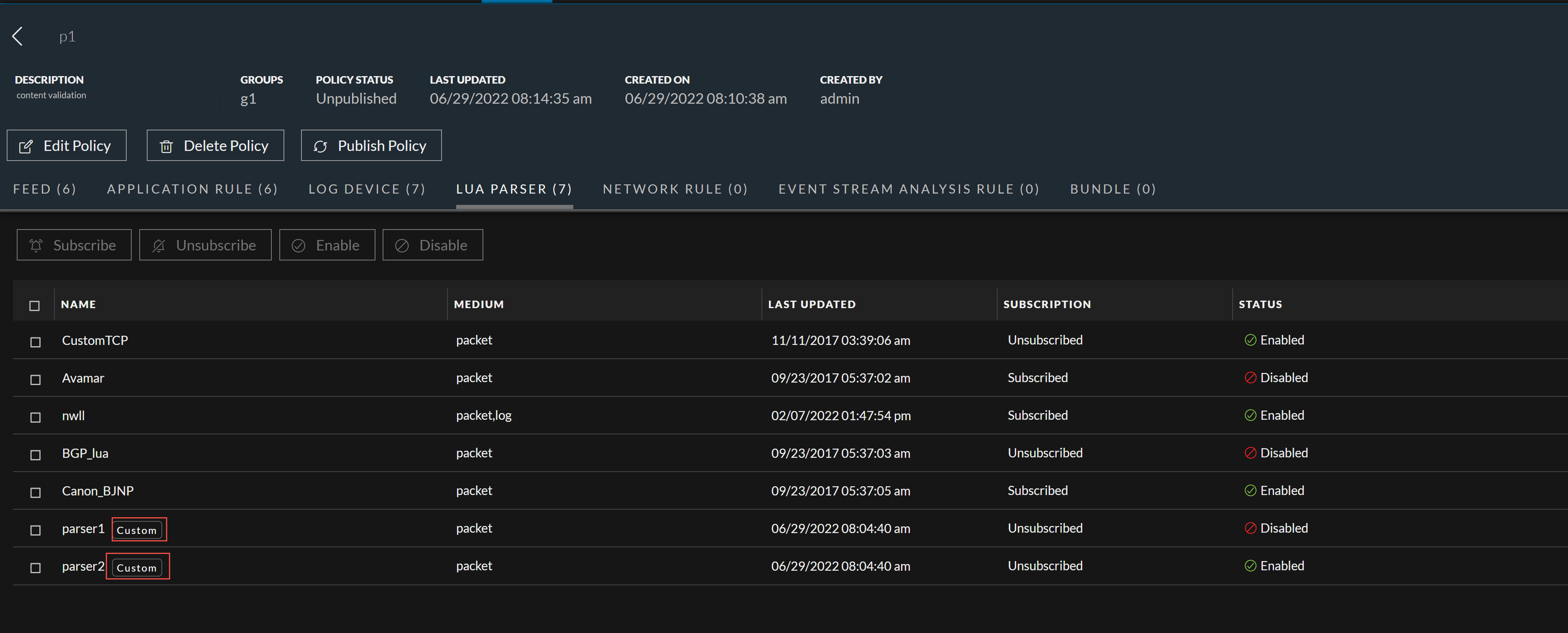Image resolution: width=1568 pixels, height=633 pixels.
Task: Click the Canon_BJNP parser name
Action: tap(97, 491)
